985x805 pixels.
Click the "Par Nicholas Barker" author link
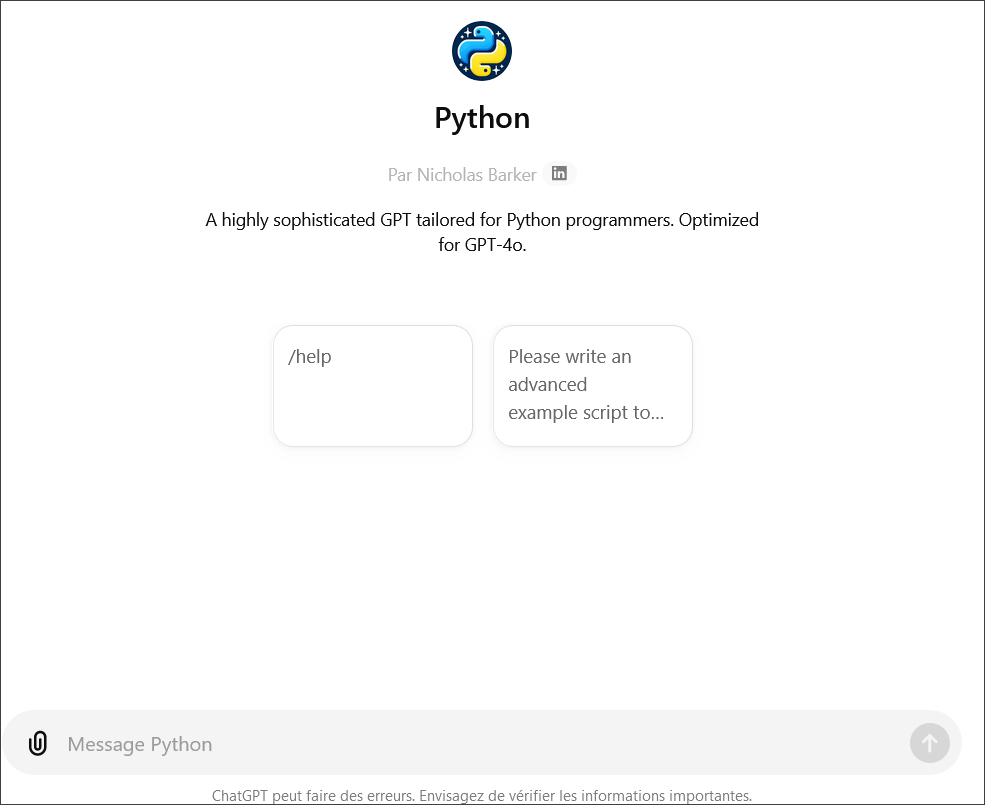(x=461, y=174)
